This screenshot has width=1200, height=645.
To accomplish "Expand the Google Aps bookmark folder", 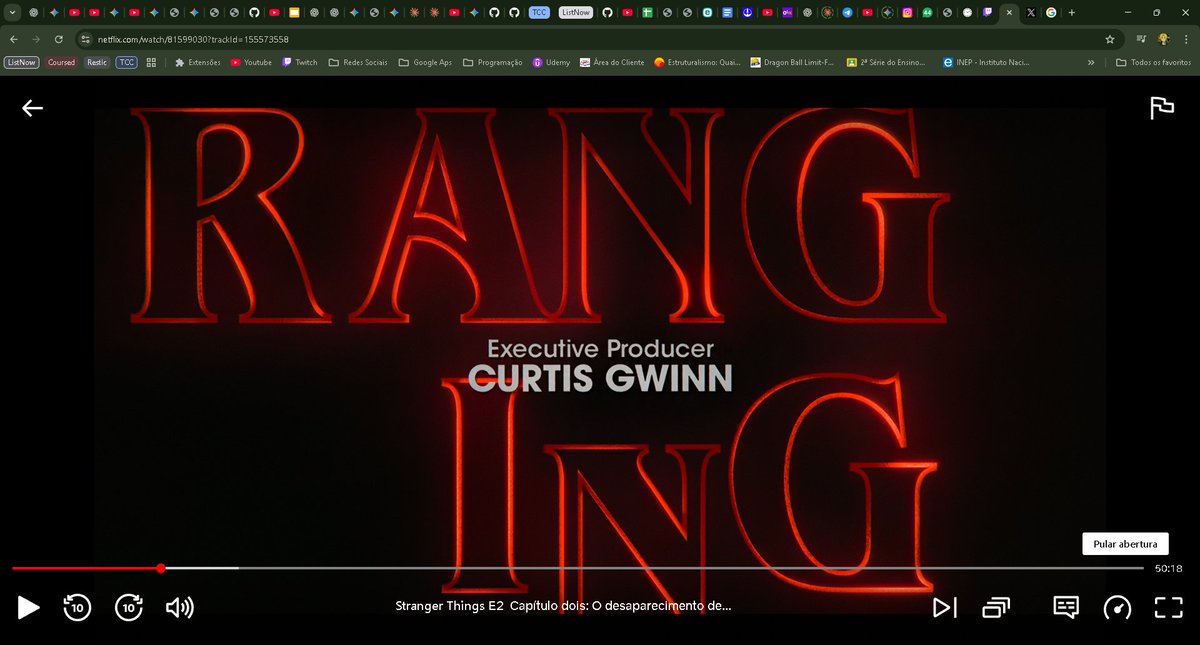I will pos(425,62).
